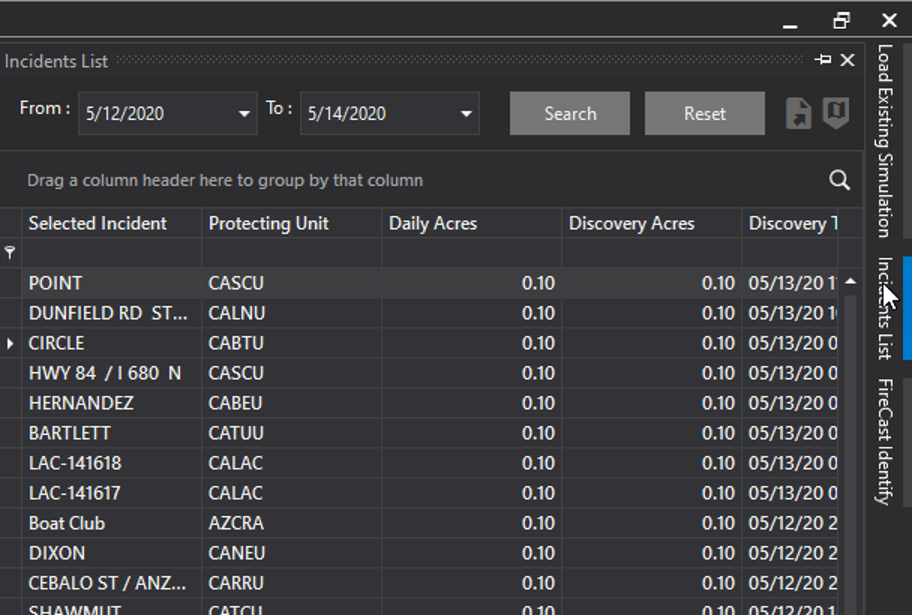Open the grid search magnifier icon

(839, 180)
